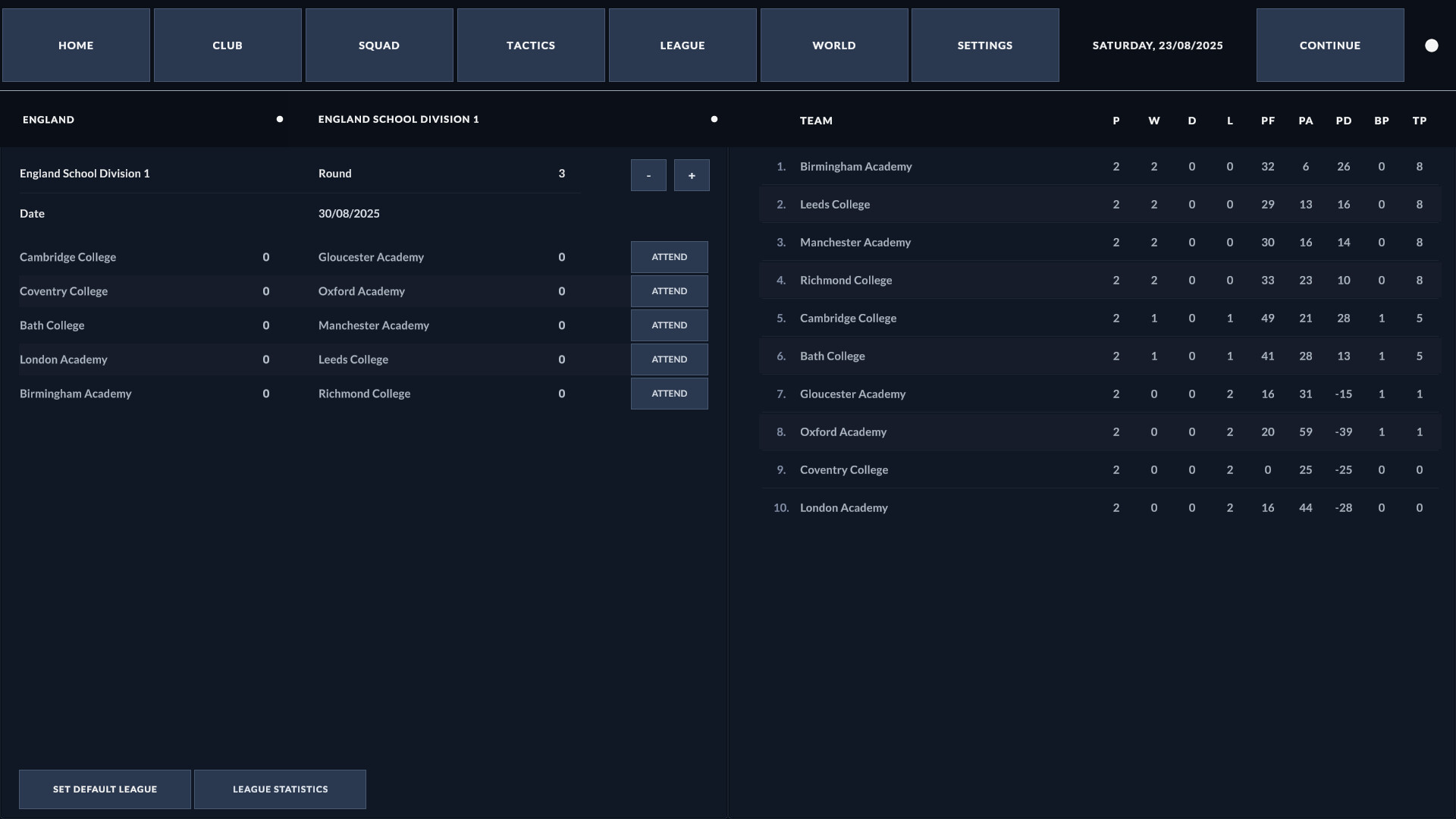Increase the round with the plus button

pyautogui.click(x=692, y=175)
